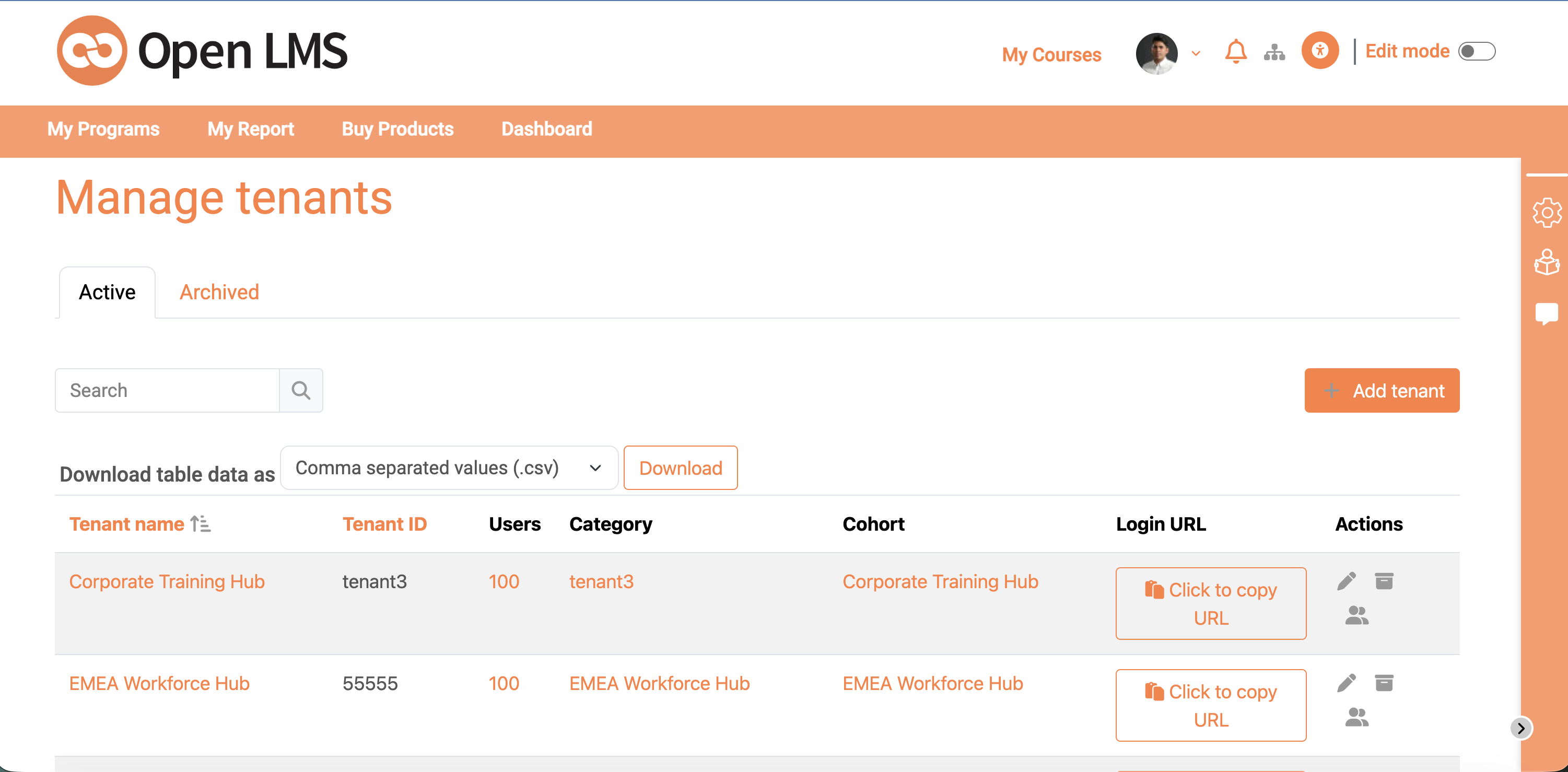Screen dimensions: 1568x772
Task: Sort by the Tenant ID column
Action: [385, 524]
